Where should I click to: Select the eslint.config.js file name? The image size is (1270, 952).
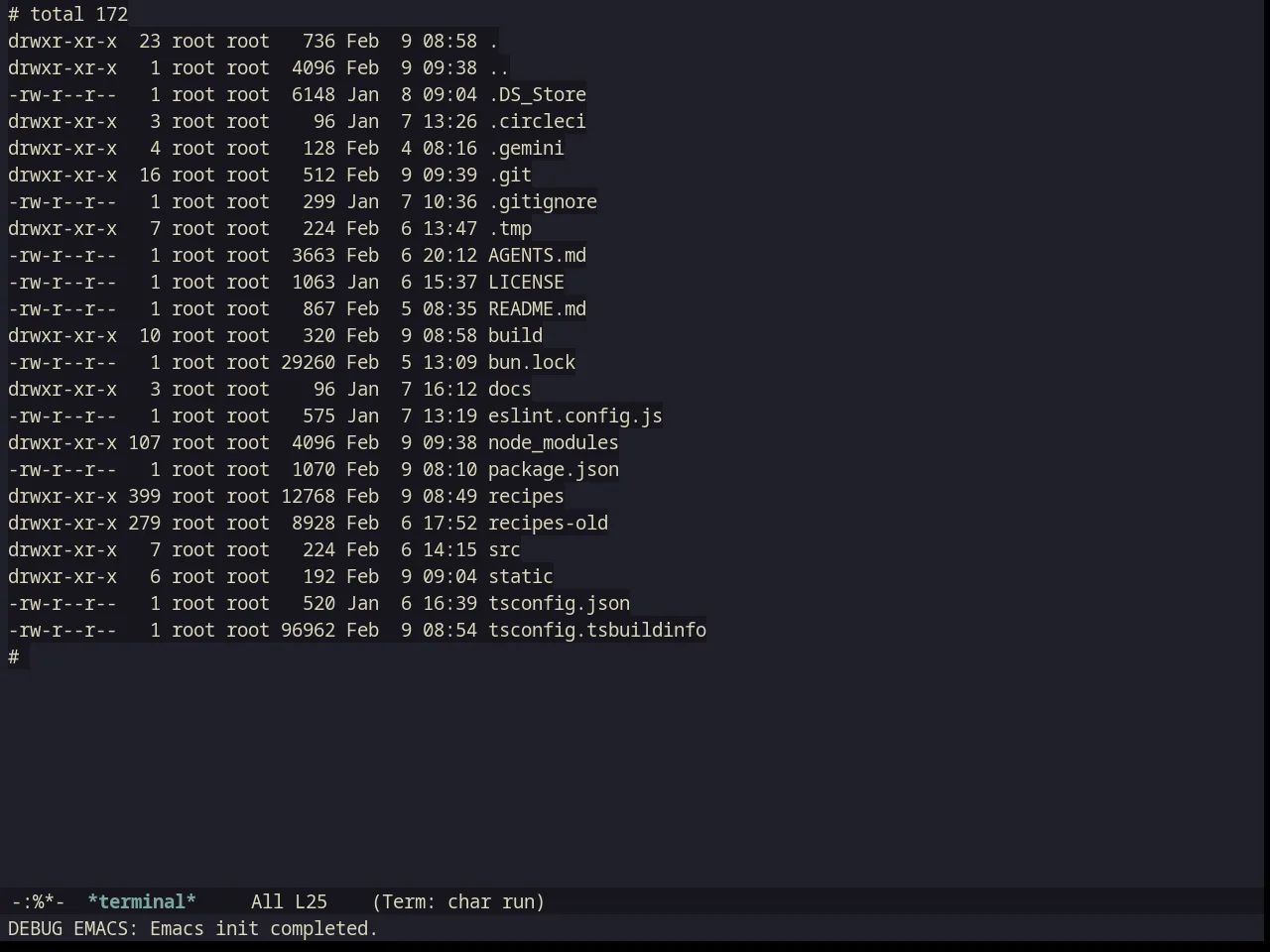[x=575, y=416]
